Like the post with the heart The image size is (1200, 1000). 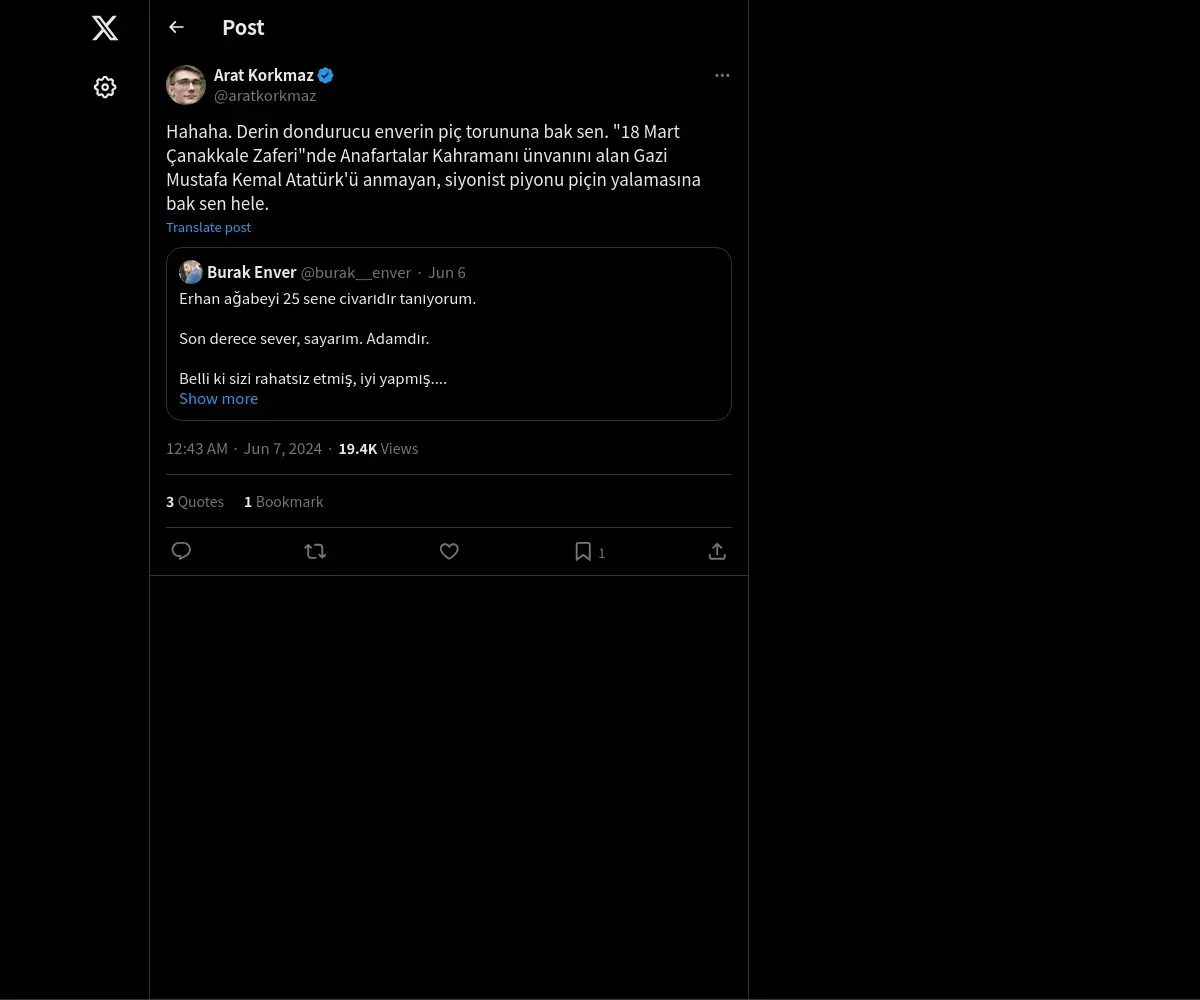click(x=449, y=551)
